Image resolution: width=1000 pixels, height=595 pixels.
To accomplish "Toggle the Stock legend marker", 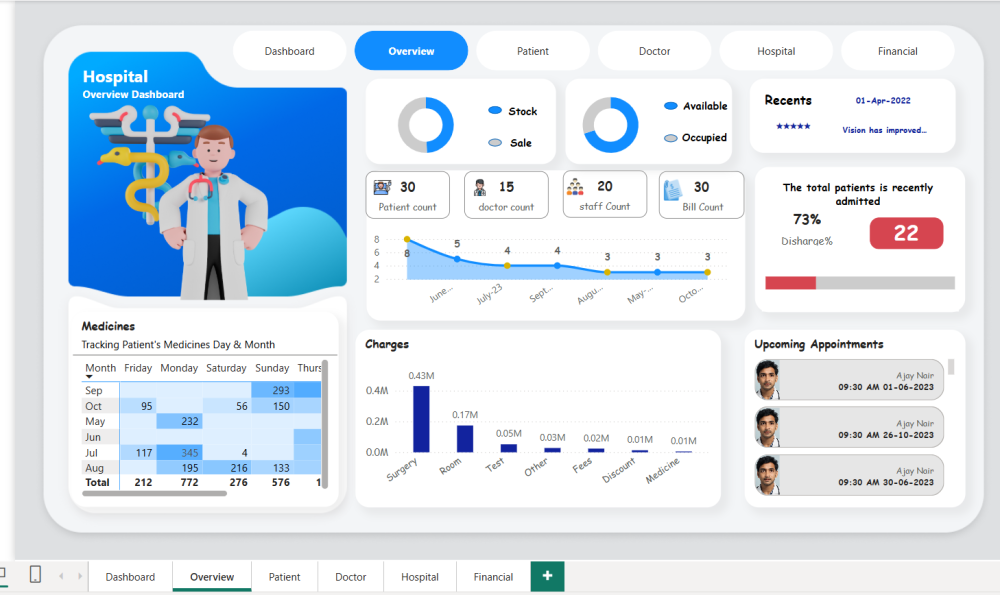I will click(x=495, y=111).
